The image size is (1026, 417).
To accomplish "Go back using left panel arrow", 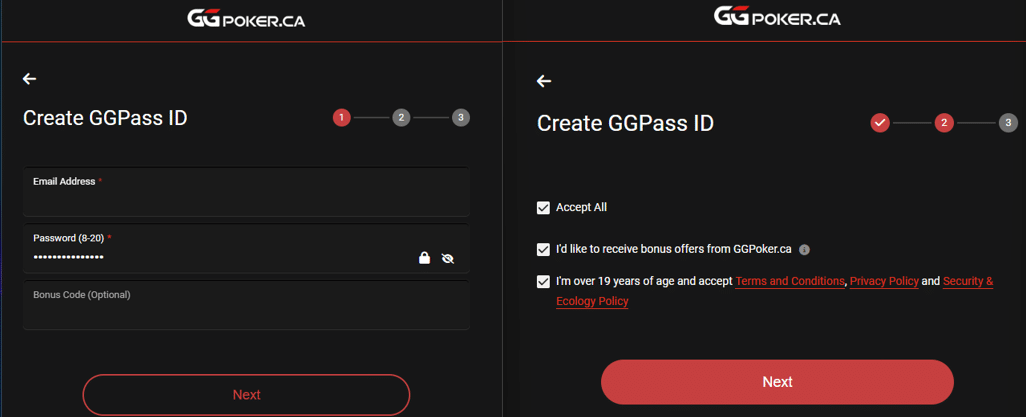I will tap(29, 79).
